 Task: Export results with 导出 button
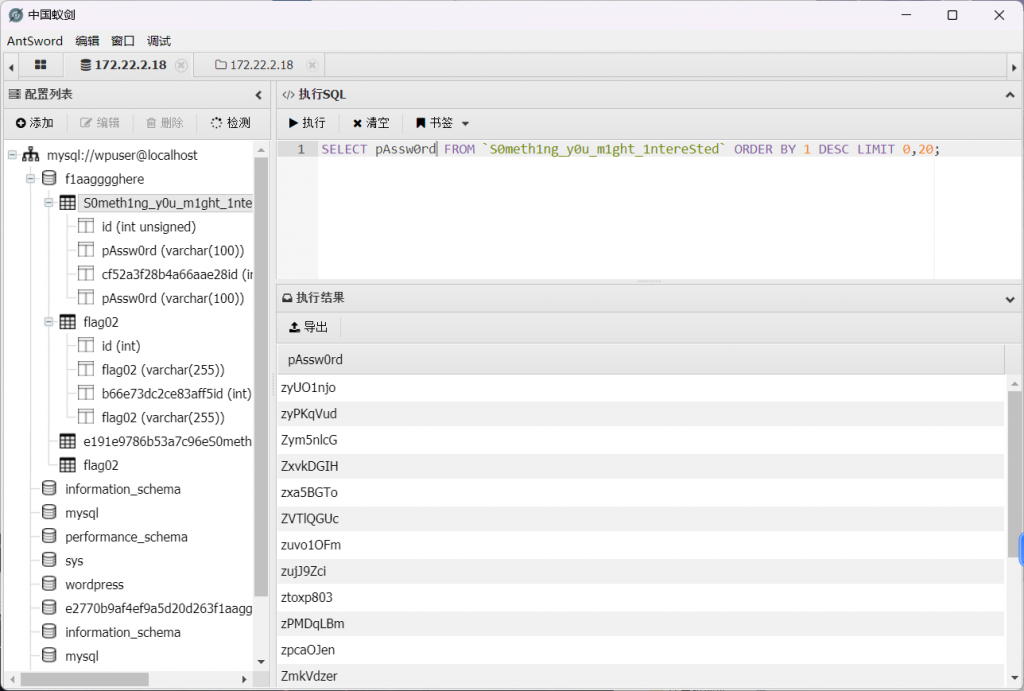point(308,327)
